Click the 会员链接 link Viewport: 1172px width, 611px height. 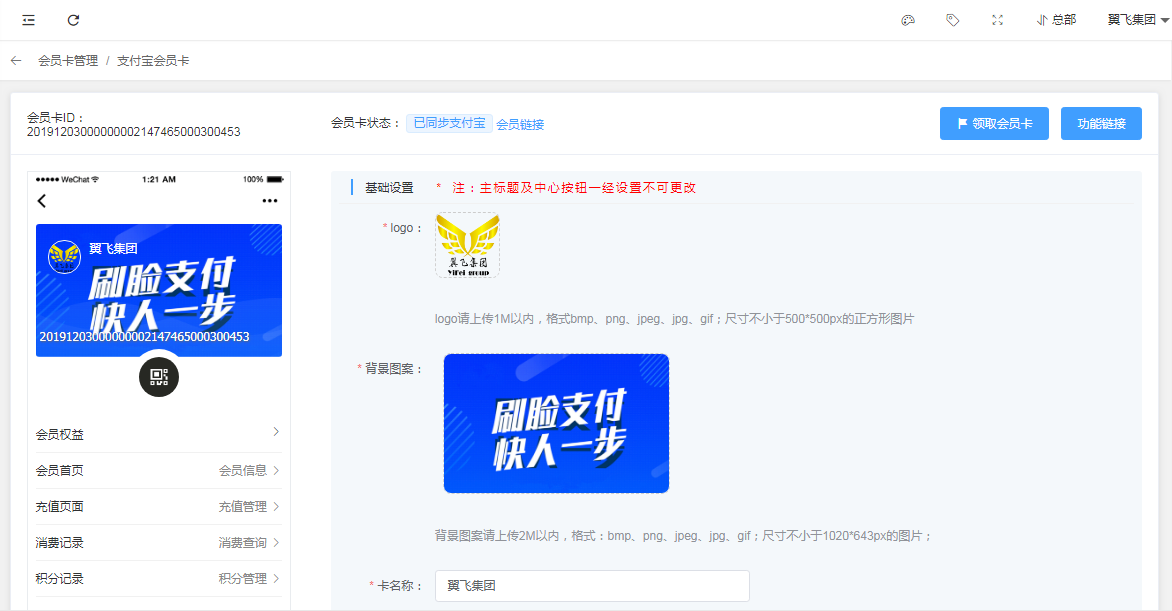click(520, 124)
